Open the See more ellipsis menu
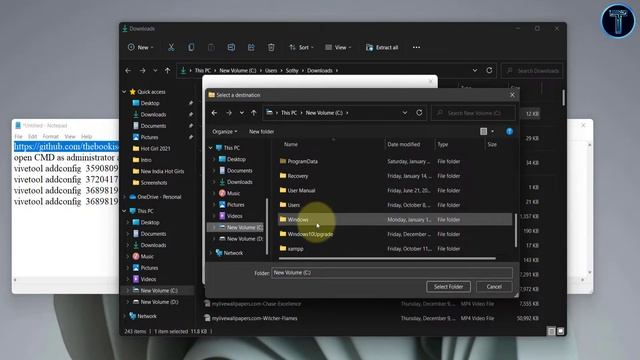Viewport: 640px width, 360px height. pos(416,47)
